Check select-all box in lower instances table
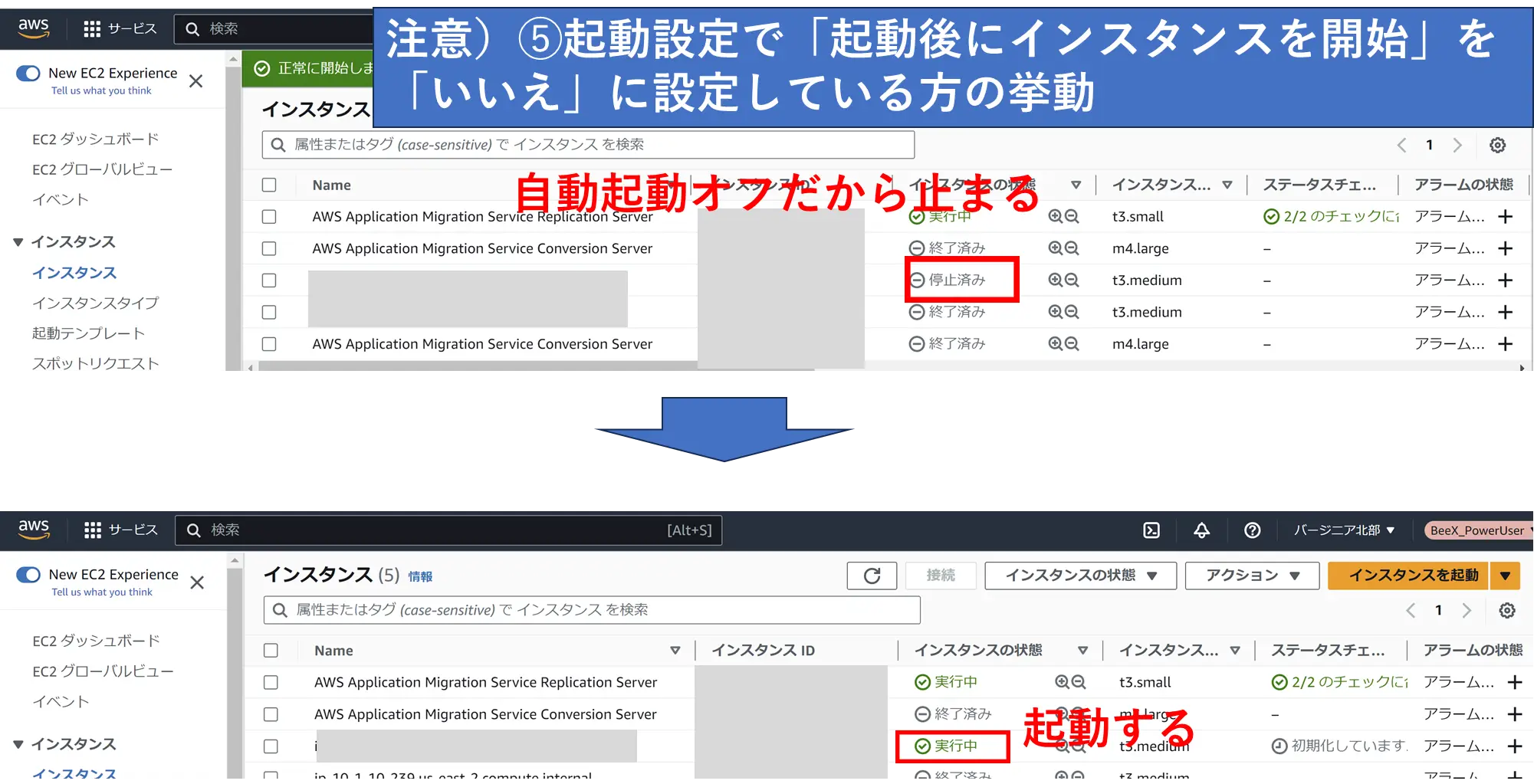1534x784 pixels. point(271,650)
